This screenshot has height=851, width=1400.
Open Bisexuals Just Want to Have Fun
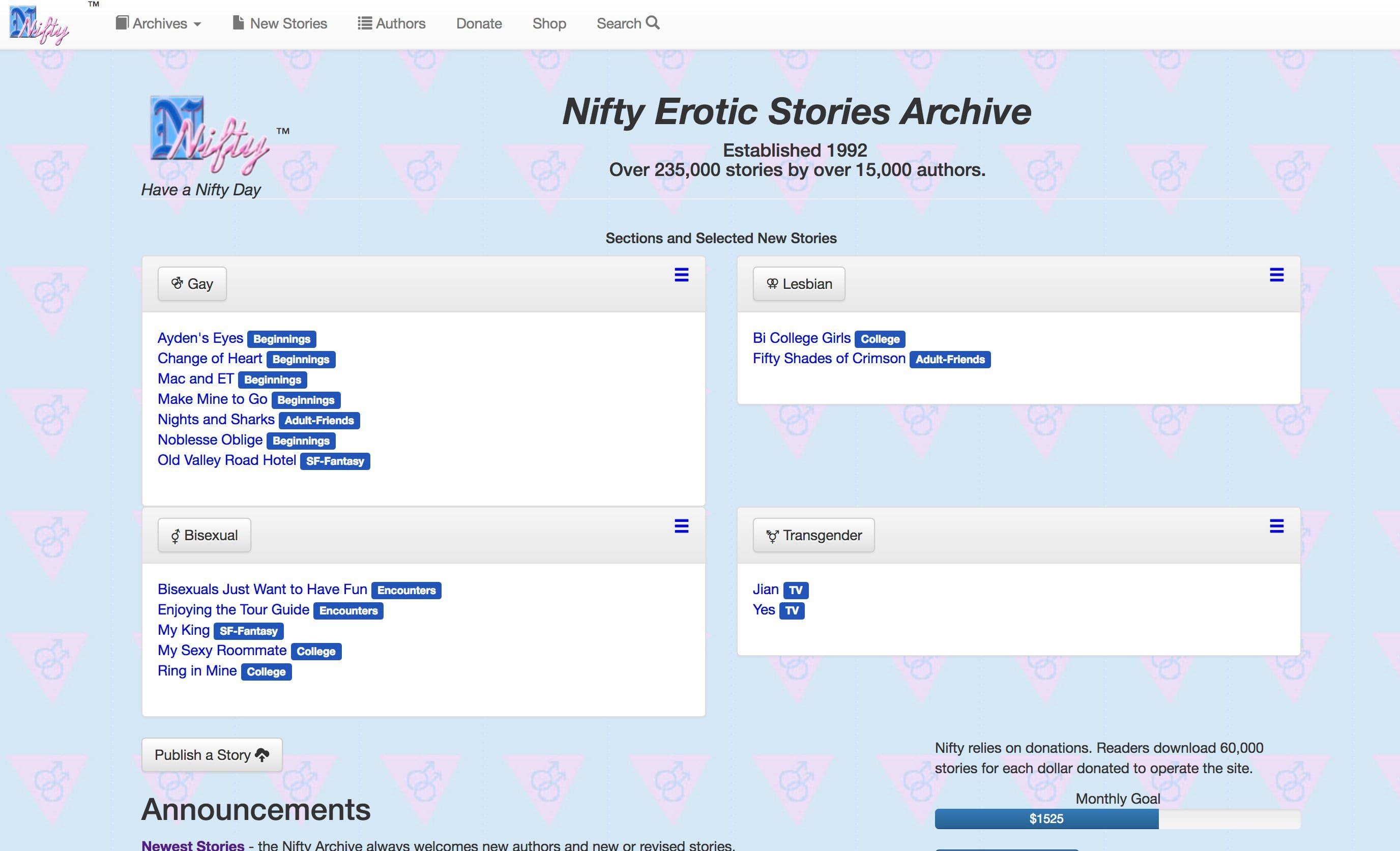pyautogui.click(x=262, y=589)
